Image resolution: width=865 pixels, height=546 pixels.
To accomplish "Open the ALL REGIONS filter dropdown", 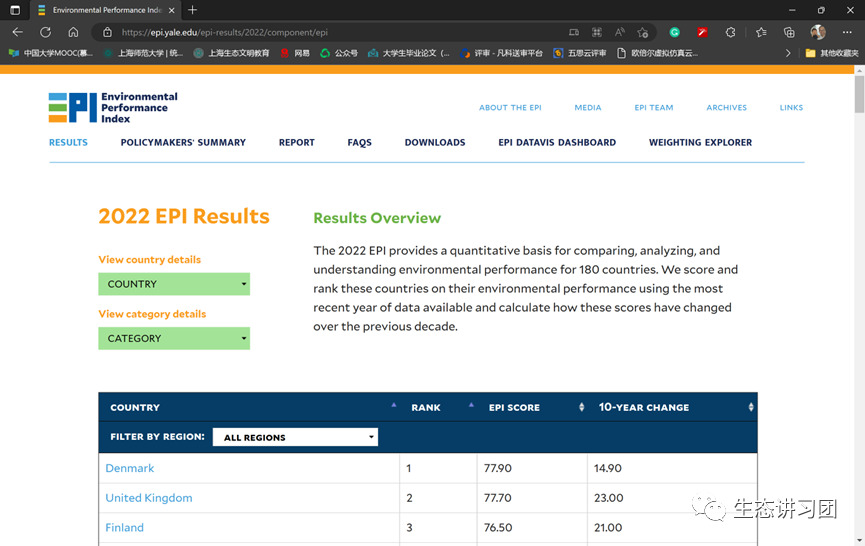I will [x=295, y=437].
